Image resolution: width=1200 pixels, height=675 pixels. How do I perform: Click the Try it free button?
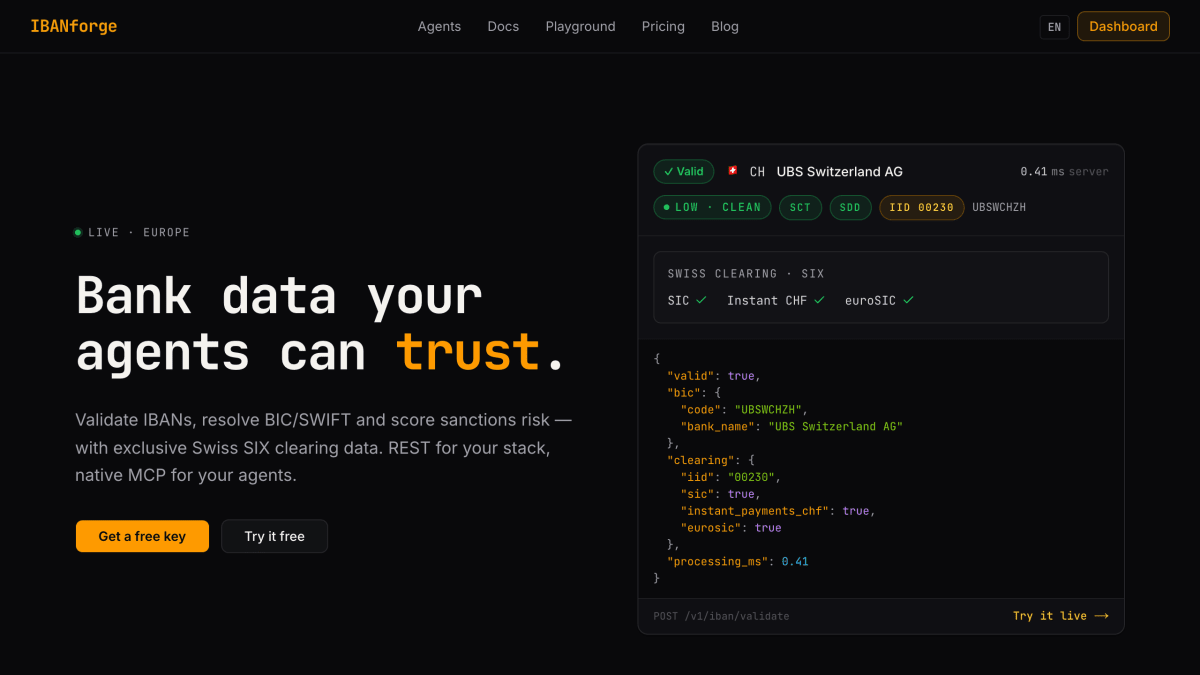click(274, 536)
